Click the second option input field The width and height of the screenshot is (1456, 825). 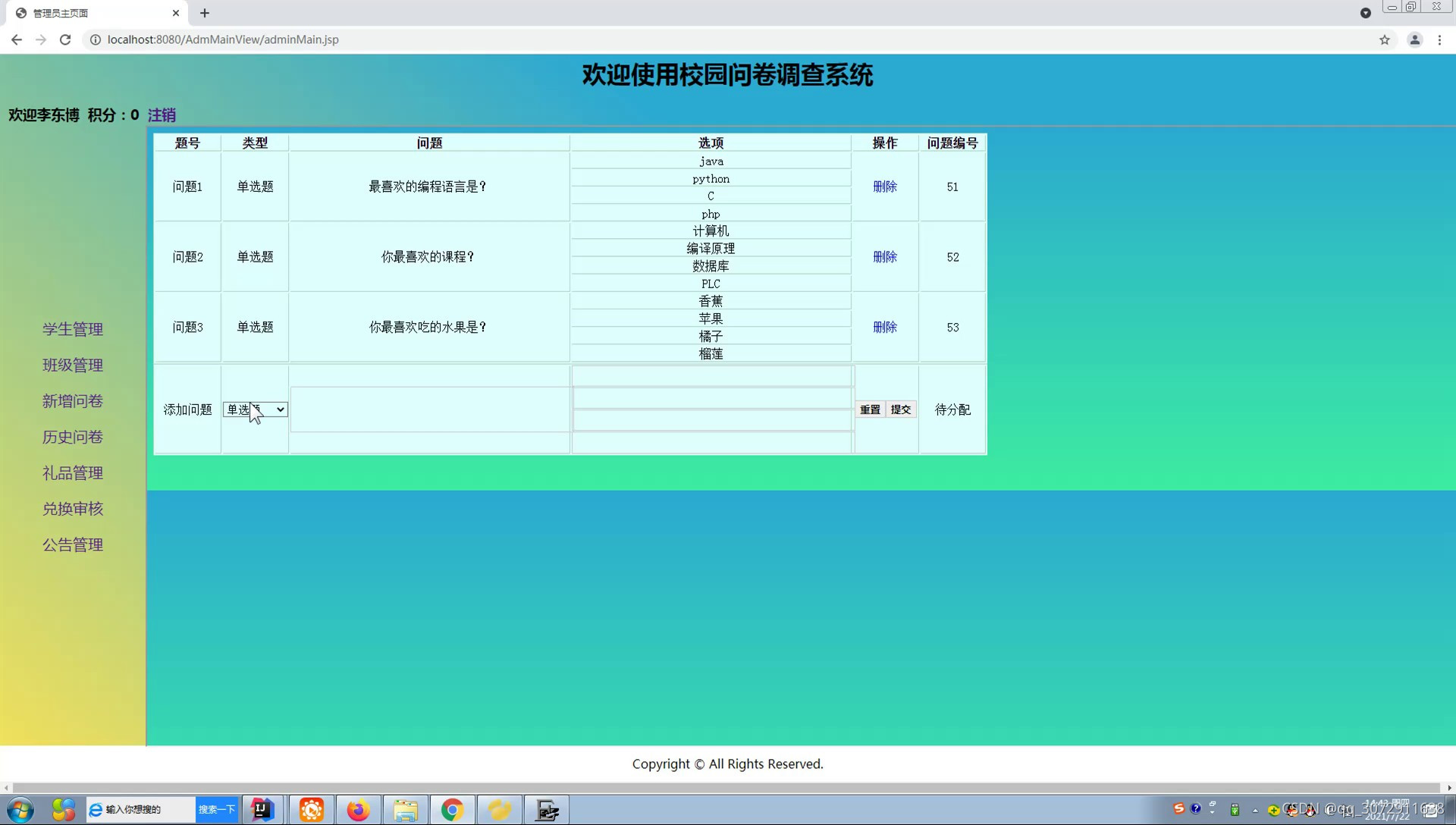(714, 398)
